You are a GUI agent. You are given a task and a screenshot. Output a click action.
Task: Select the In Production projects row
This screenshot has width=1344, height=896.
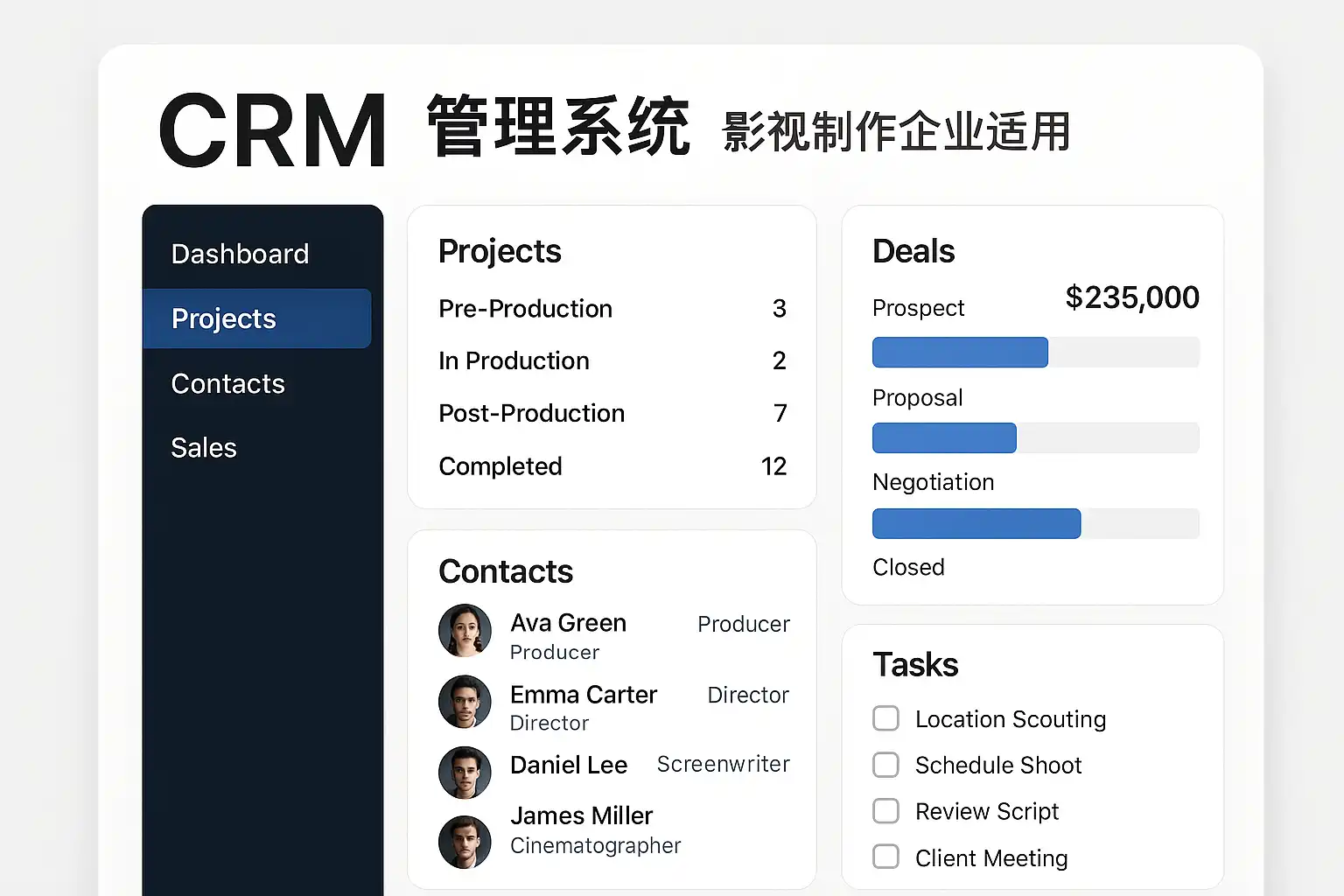[612, 360]
